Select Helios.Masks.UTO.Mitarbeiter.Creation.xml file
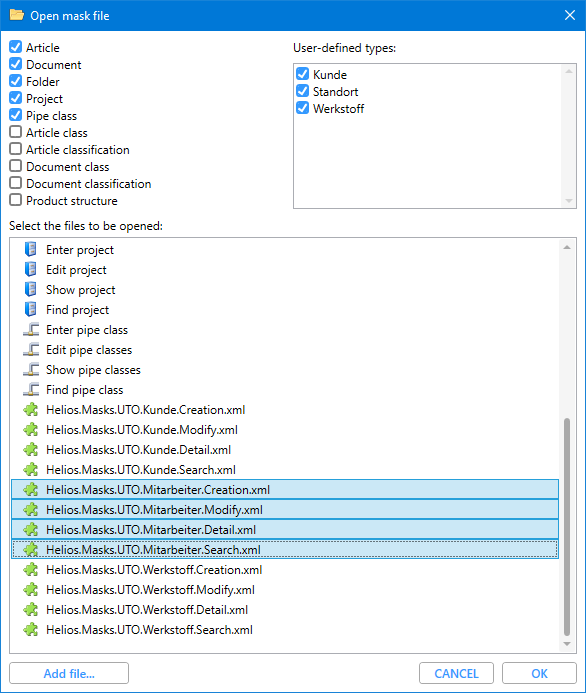 click(285, 490)
